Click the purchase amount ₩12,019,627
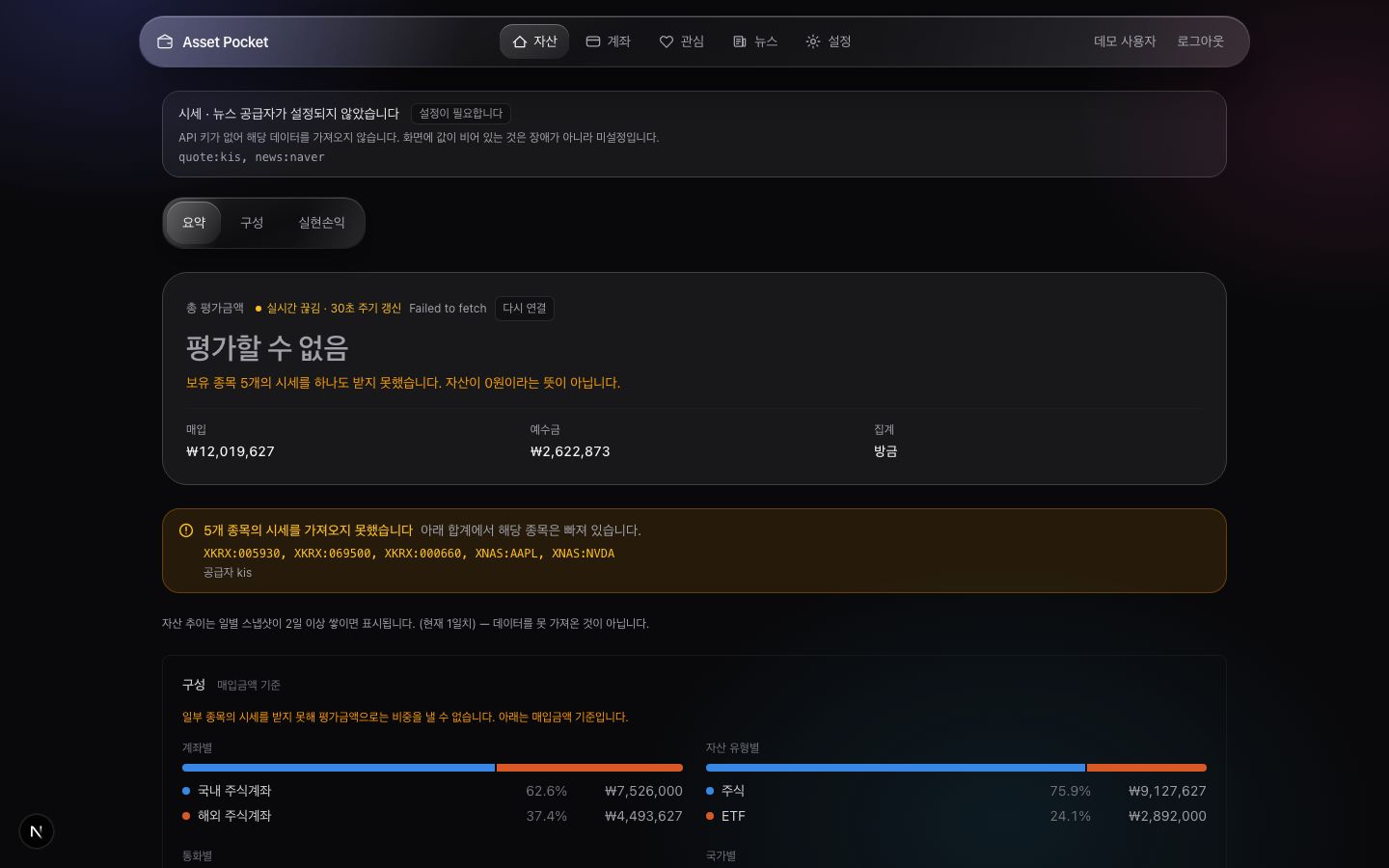Image resolution: width=1389 pixels, height=868 pixels. click(x=231, y=451)
